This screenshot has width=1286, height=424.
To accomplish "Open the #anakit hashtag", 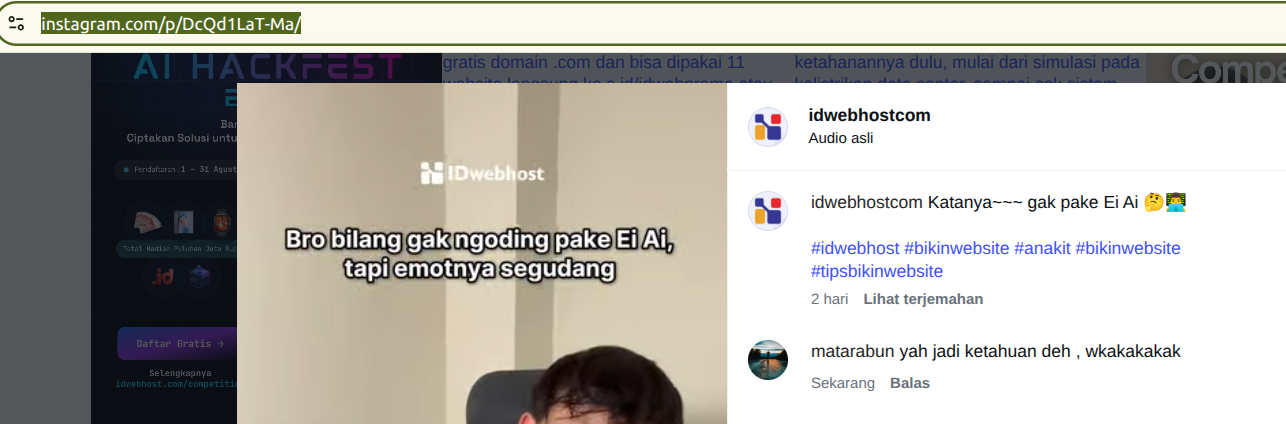I will pos(1042,248).
